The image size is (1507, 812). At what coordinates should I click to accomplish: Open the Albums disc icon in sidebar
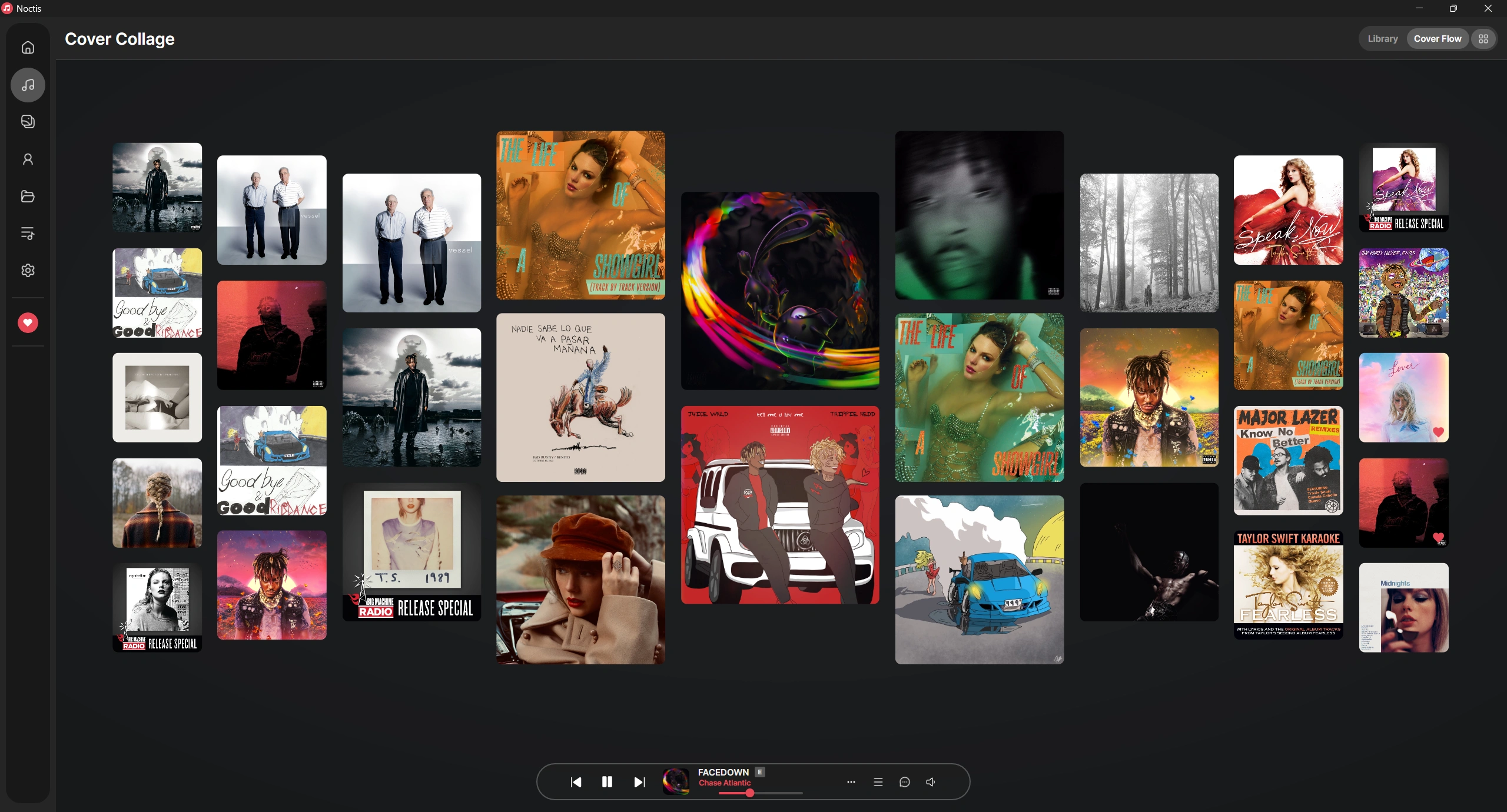click(x=28, y=122)
